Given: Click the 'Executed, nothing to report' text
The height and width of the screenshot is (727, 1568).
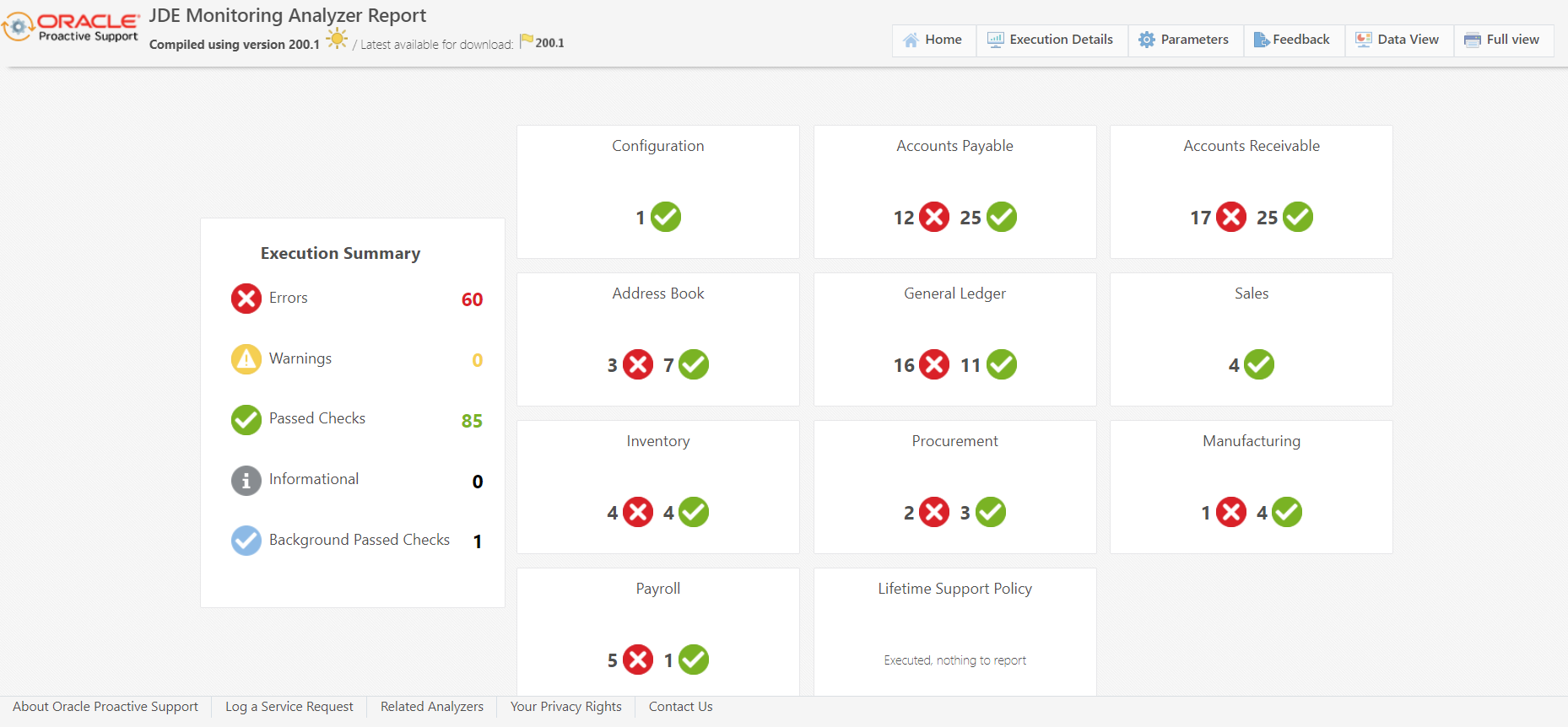Looking at the screenshot, I should 955,660.
